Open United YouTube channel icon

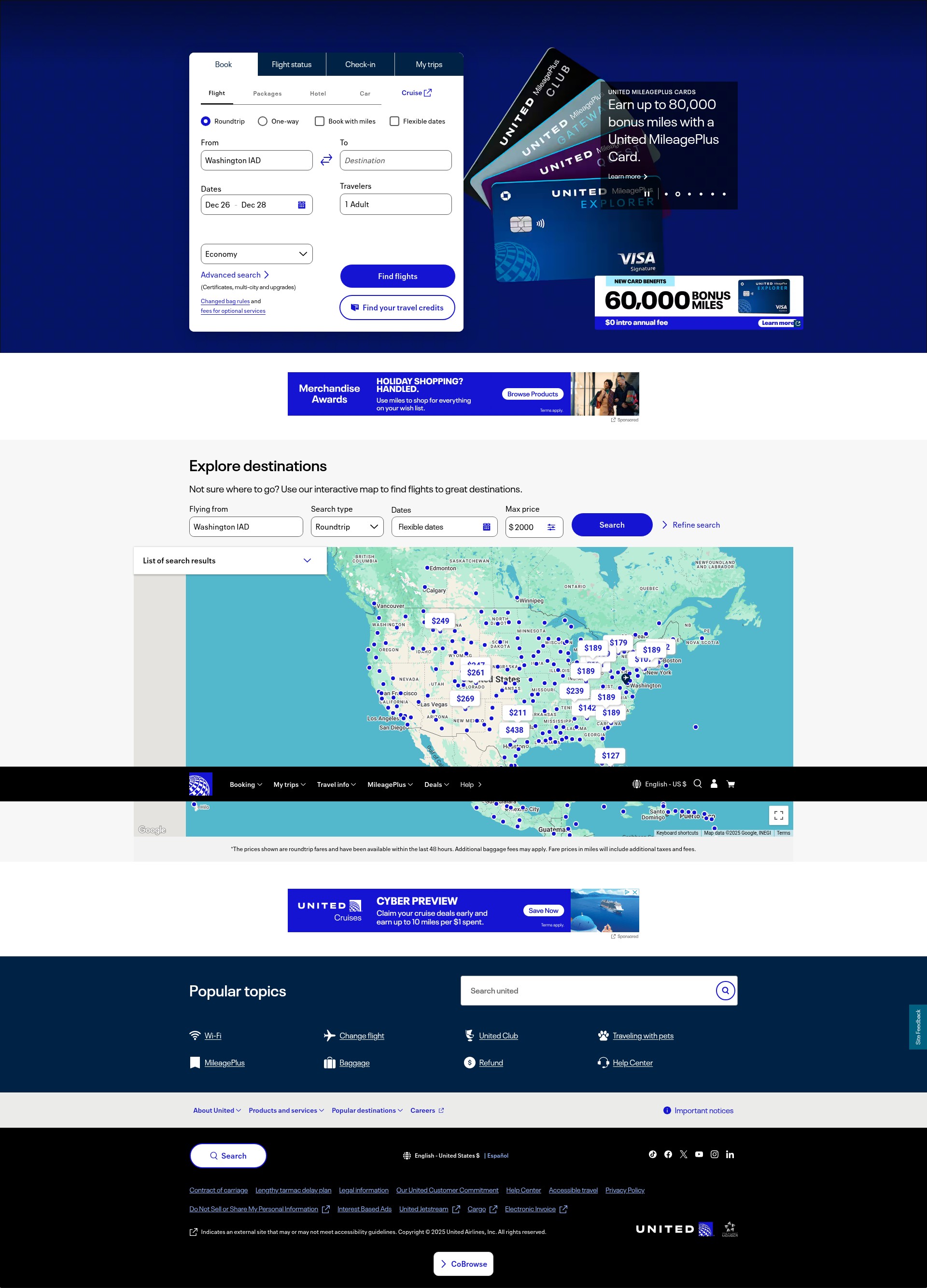click(x=699, y=1154)
